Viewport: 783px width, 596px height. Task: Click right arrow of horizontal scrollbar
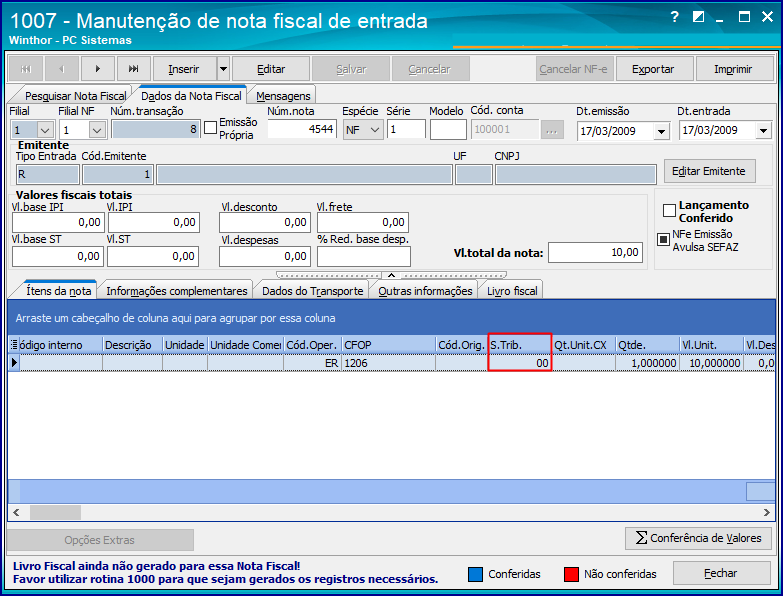[767, 512]
